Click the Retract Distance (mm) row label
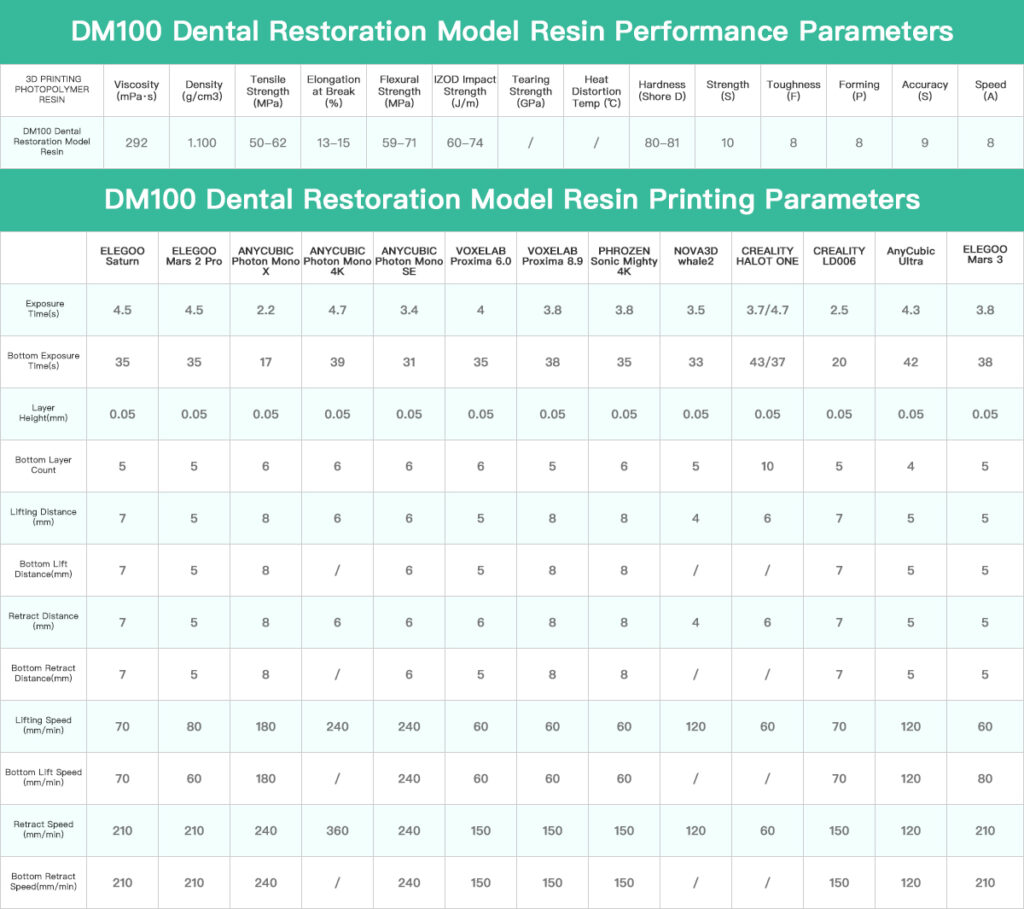This screenshot has height=909, width=1024. click(x=44, y=621)
